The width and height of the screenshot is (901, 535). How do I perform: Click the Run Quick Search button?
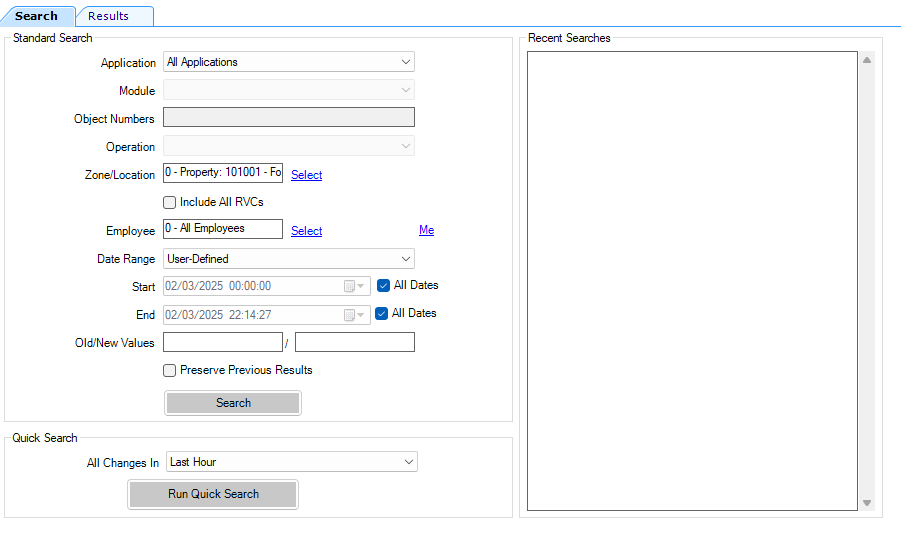pos(213,494)
